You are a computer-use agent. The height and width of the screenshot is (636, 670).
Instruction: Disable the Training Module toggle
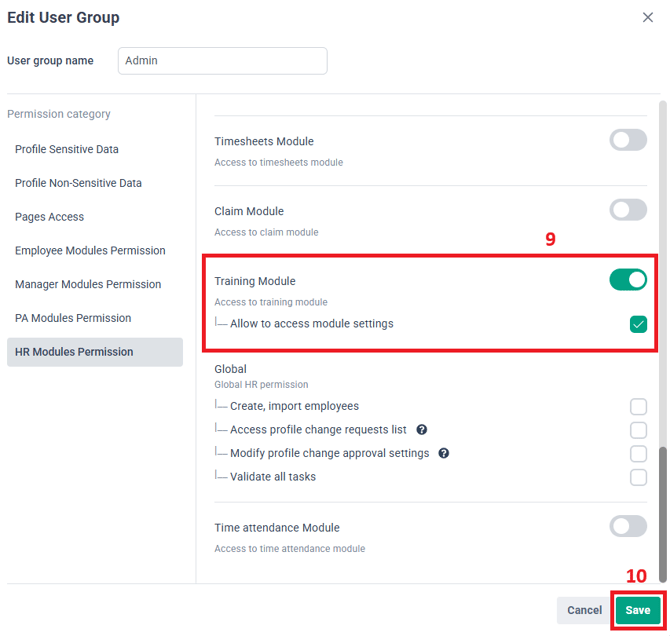(628, 281)
